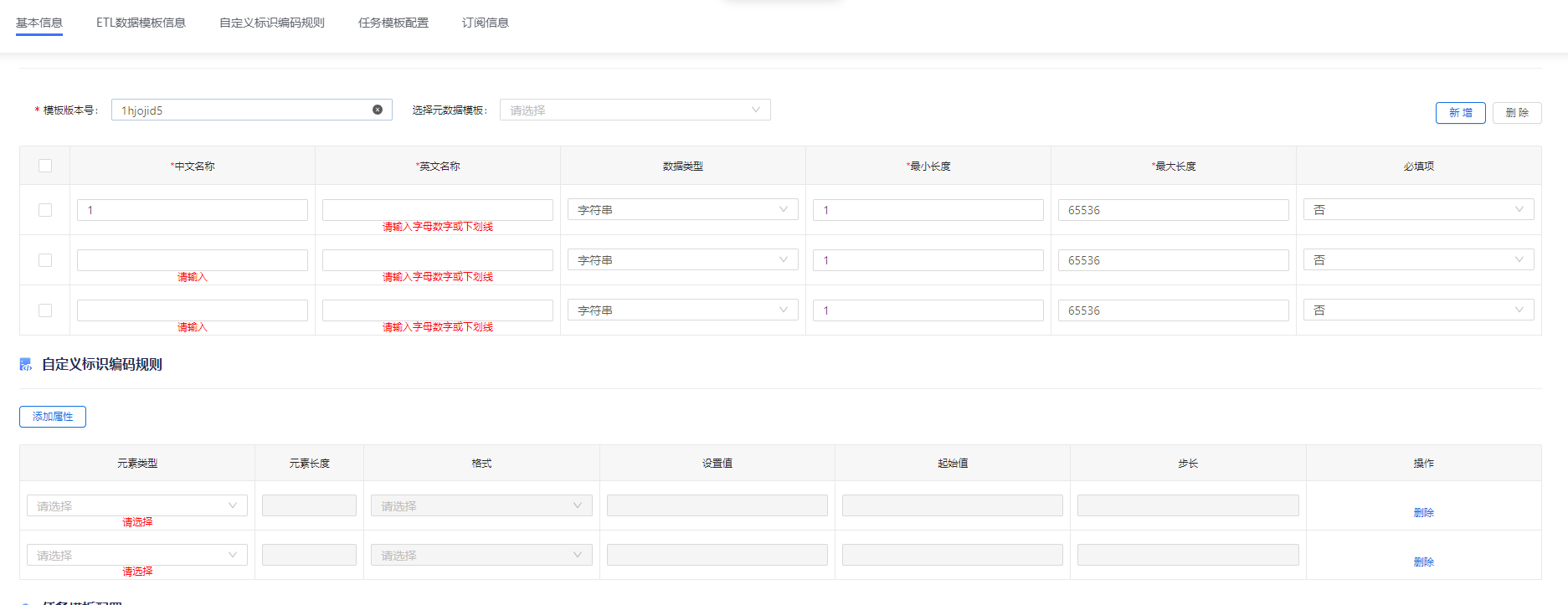Check the first row checkbox with Chinese name 1
This screenshot has height=605, width=1568.
coord(45,210)
